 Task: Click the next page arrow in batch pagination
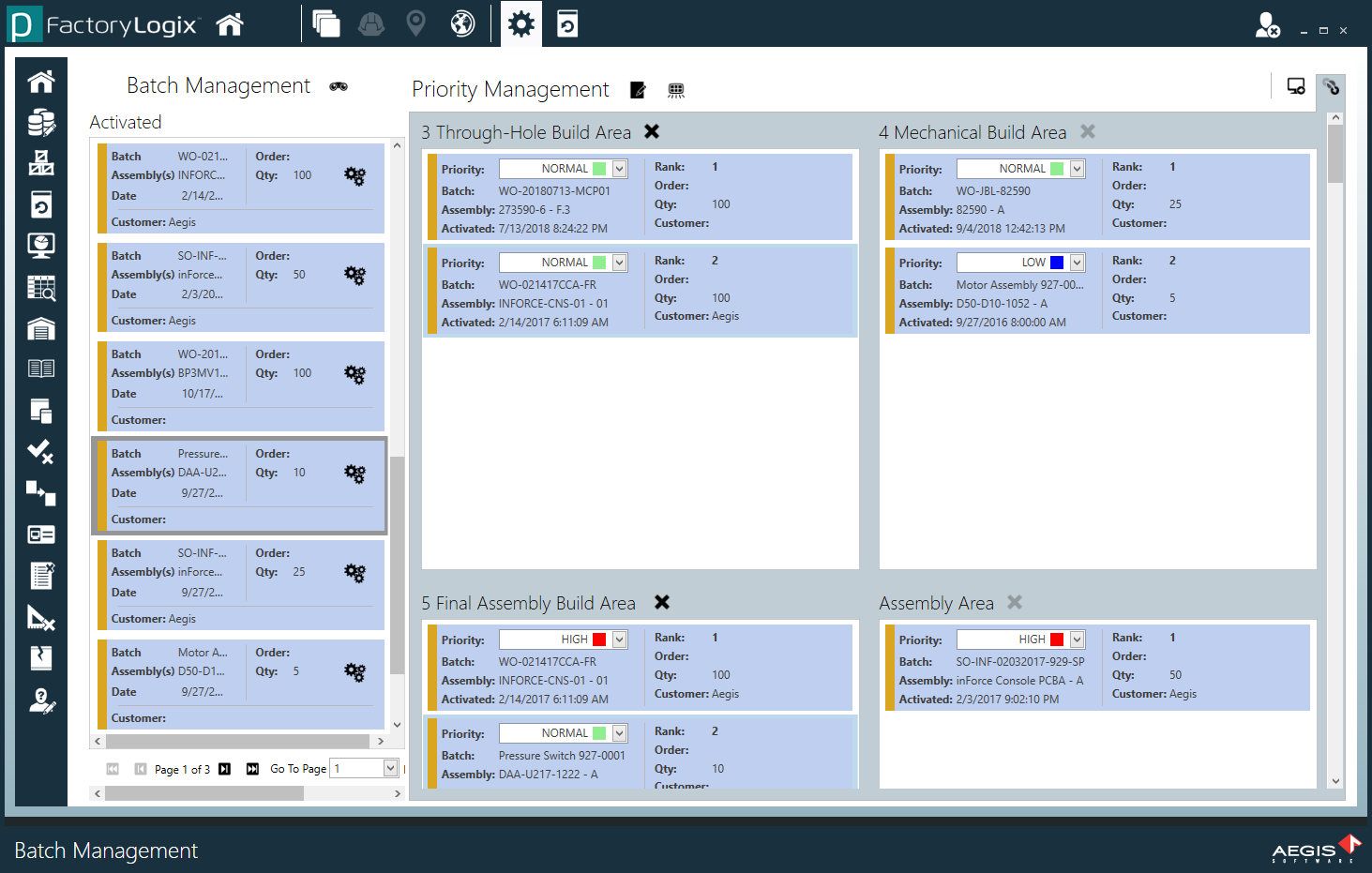[223, 768]
